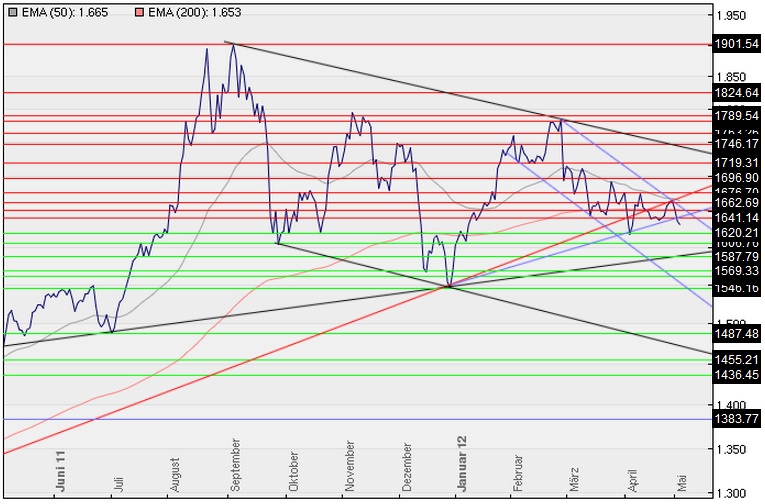The width and height of the screenshot is (765, 504).
Task: Click the 1.950 price axis tick
Action: [x=735, y=15]
